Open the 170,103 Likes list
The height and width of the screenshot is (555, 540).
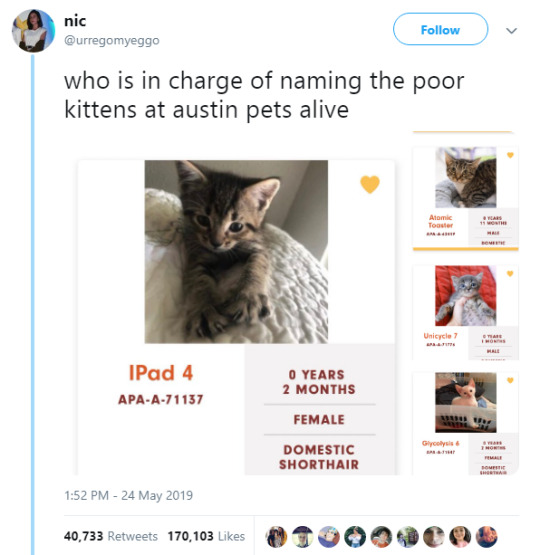point(206,536)
